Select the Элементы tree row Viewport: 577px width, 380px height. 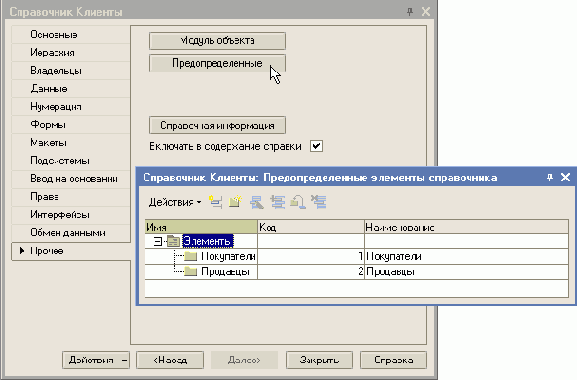(208, 241)
